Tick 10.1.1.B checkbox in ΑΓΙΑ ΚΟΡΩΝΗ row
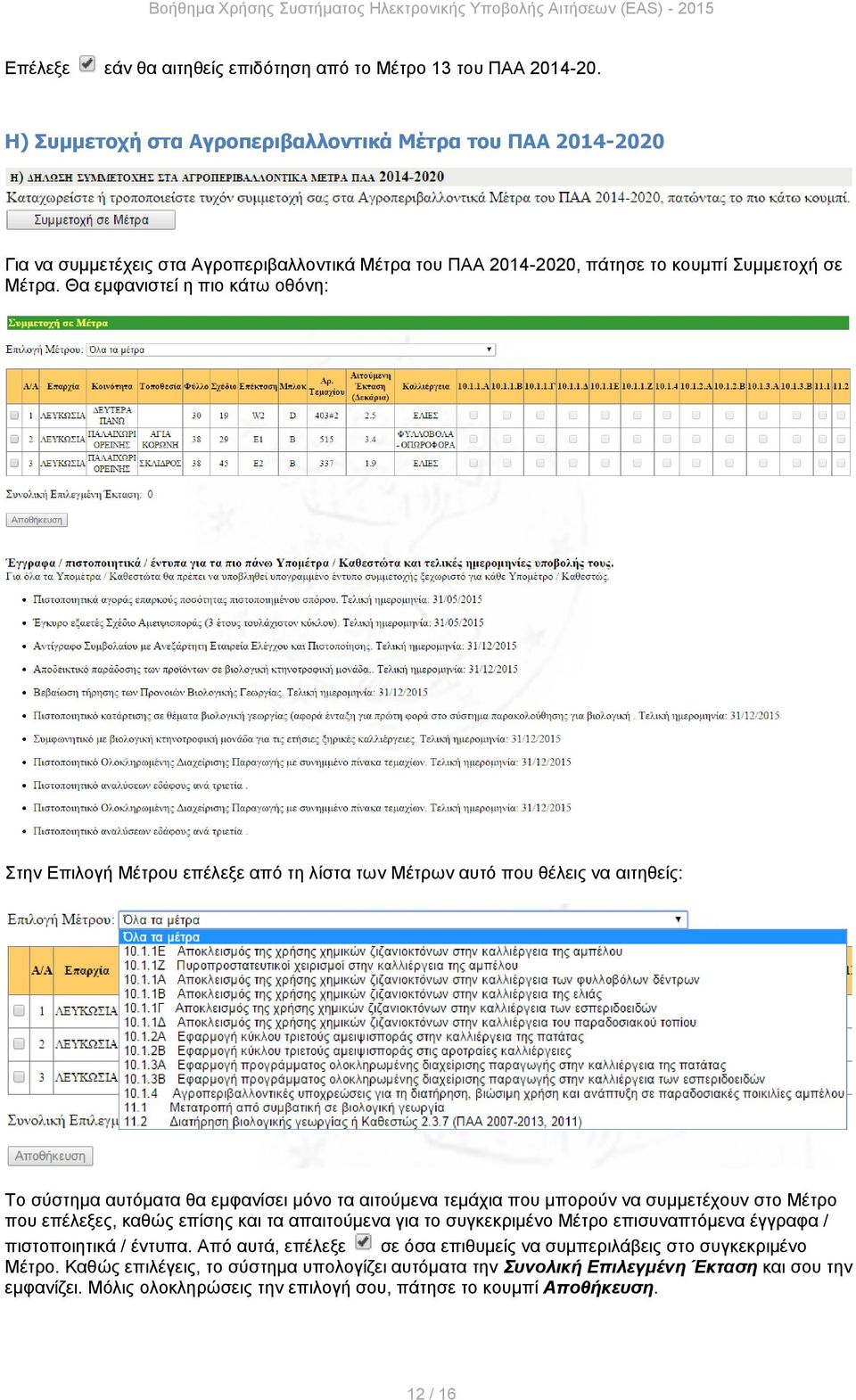856x1400 pixels. [x=506, y=439]
